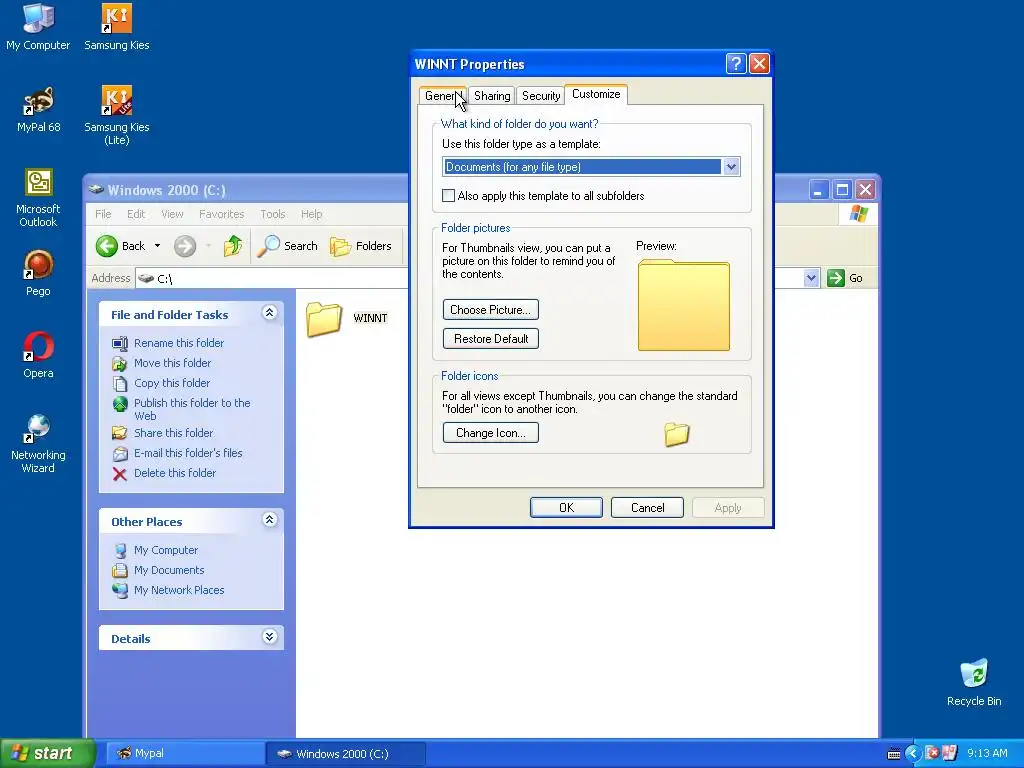Launch Samsung Kies desktop shortcut
The height and width of the screenshot is (768, 1024).
pyautogui.click(x=116, y=27)
